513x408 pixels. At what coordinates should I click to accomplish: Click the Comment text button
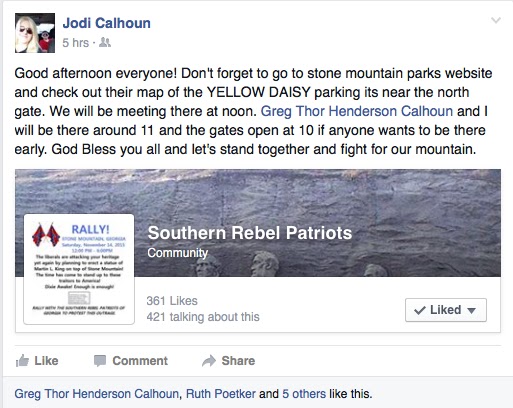click(x=140, y=361)
